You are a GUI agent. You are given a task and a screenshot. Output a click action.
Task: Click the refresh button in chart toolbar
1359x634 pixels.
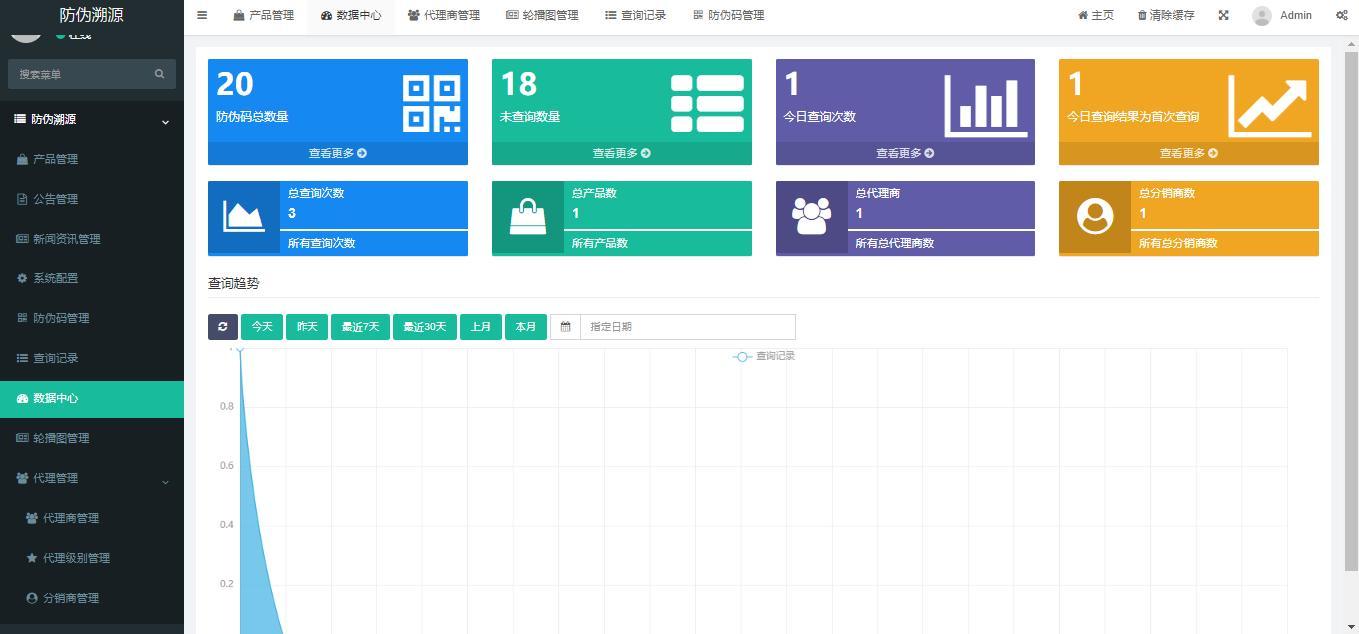point(223,327)
